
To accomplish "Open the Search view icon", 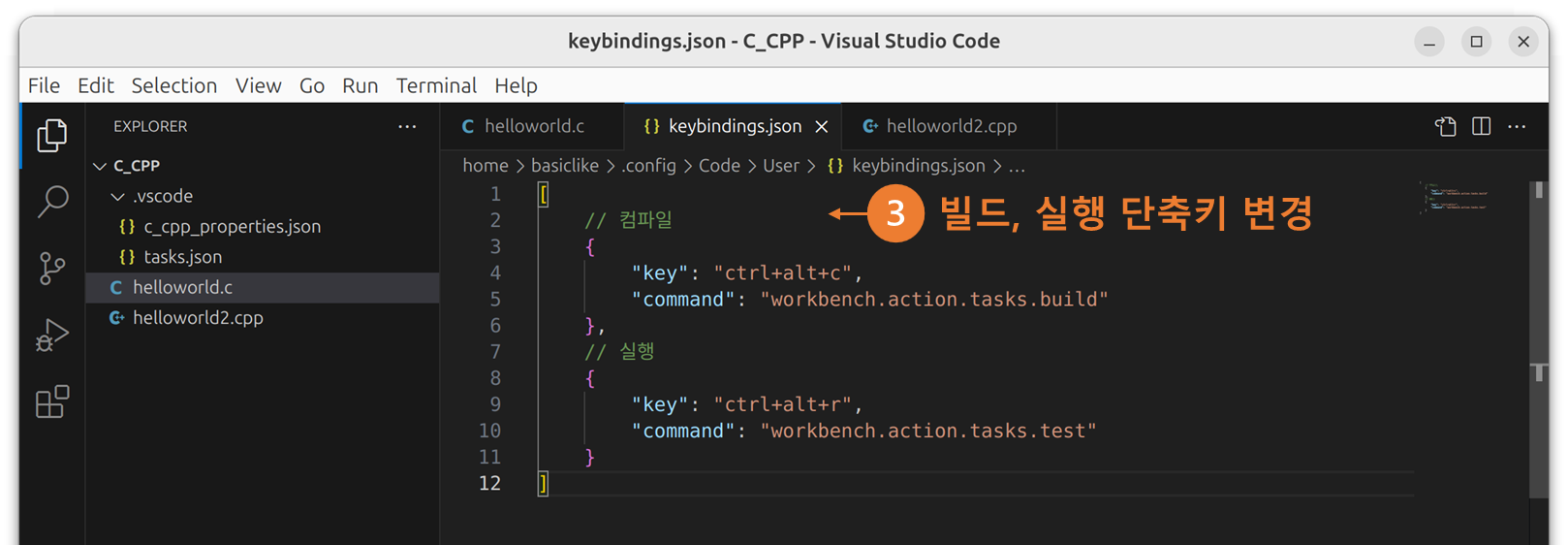I will point(52,202).
